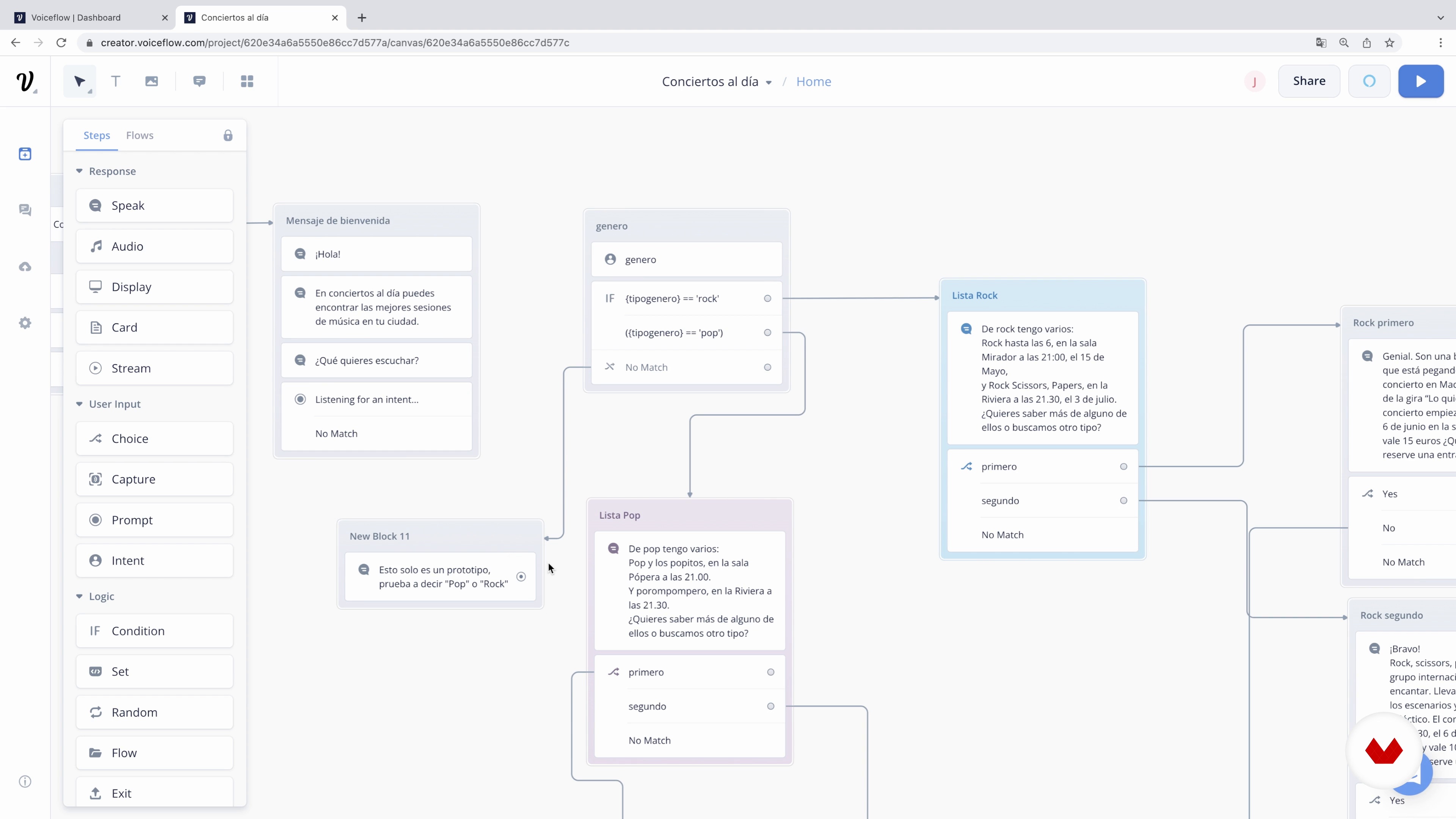Open a new browser tab
The width and height of the screenshot is (1456, 819).
pyautogui.click(x=362, y=17)
